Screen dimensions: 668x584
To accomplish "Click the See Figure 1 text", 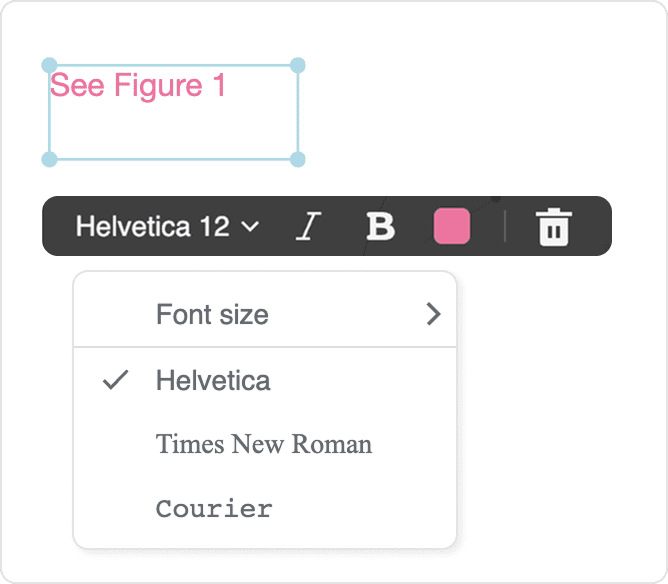I will [x=138, y=86].
